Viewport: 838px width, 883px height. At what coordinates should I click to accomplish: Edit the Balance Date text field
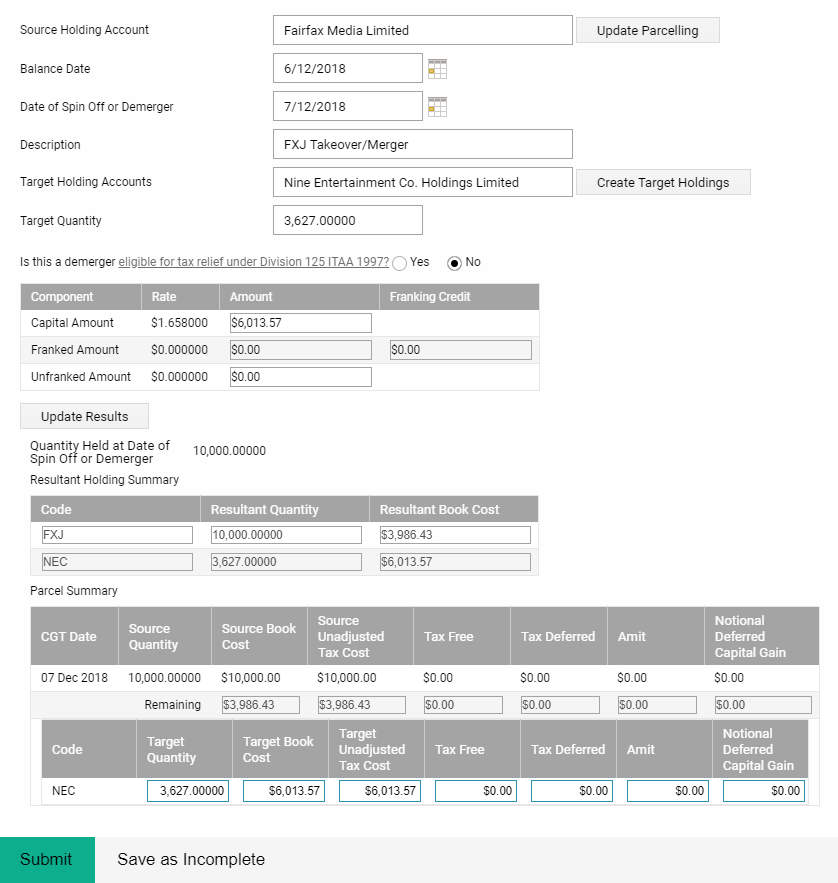(x=347, y=68)
